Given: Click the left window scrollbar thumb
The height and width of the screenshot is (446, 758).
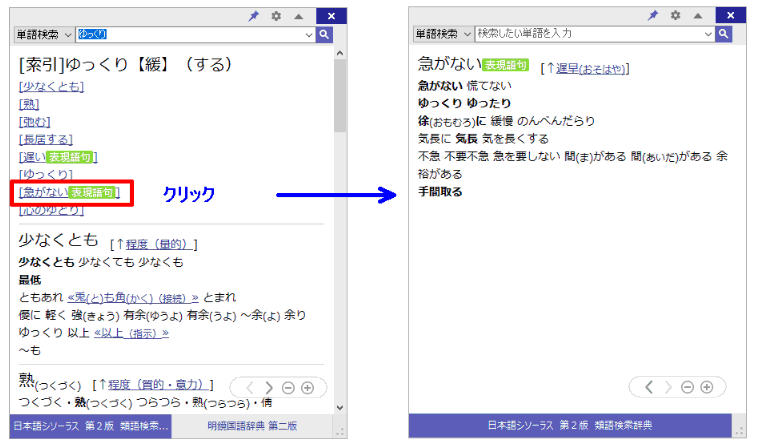Looking at the screenshot, I should (x=340, y=96).
